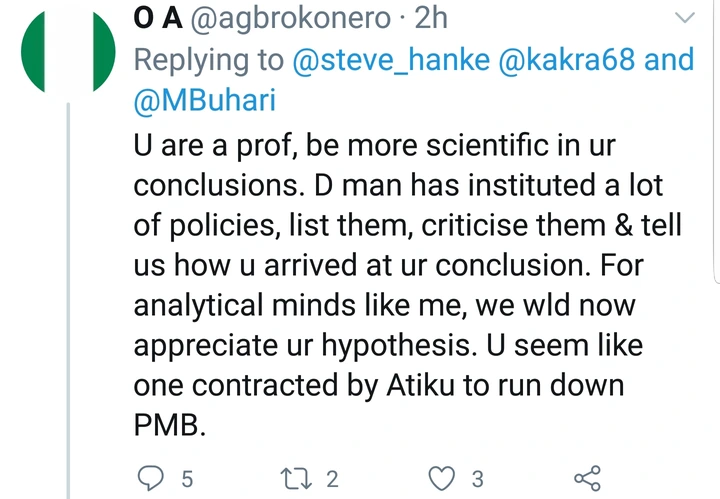The height and width of the screenshot is (499, 720).
Task: Expand the tweet options chevron
Action: point(686,20)
